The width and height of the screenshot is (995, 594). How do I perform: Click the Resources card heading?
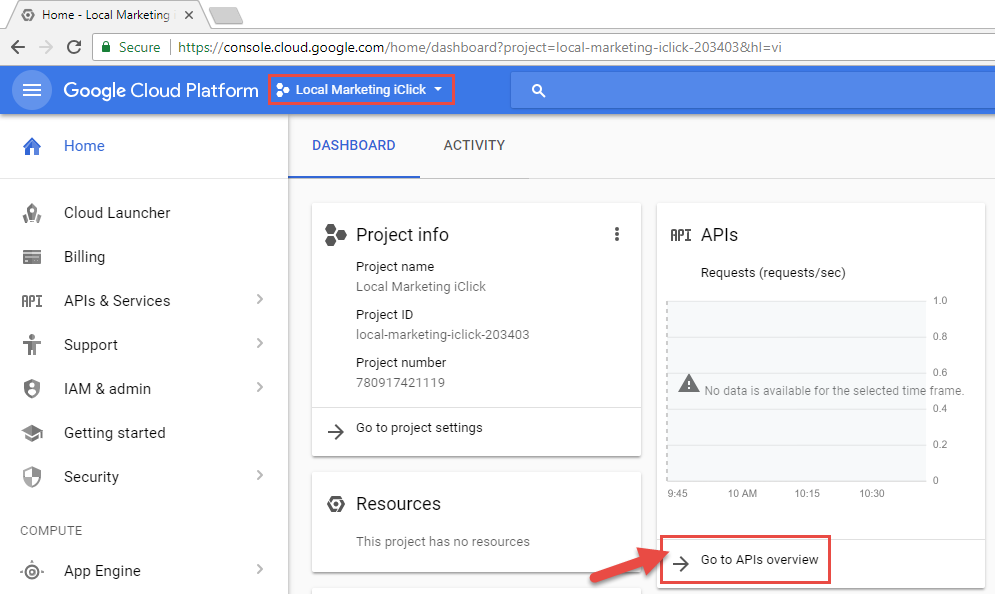398,504
